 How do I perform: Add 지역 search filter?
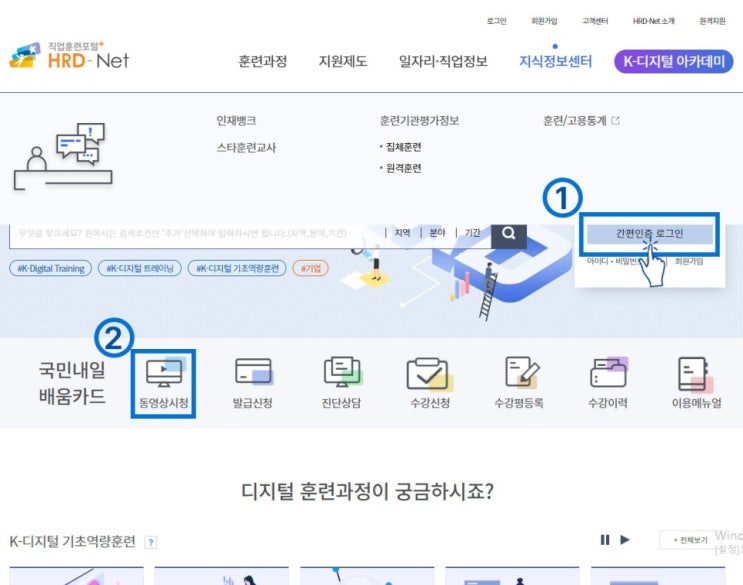(402, 233)
